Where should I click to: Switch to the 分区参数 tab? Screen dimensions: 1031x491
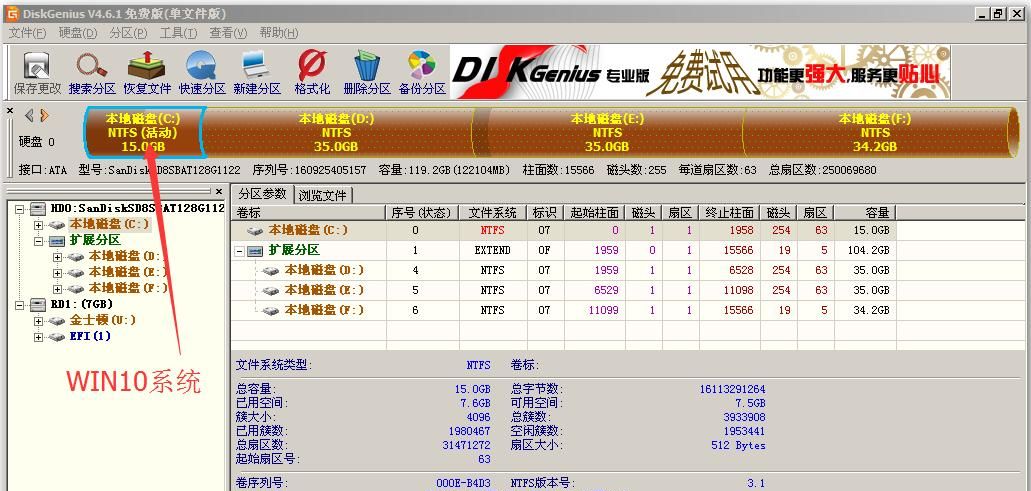(262, 194)
